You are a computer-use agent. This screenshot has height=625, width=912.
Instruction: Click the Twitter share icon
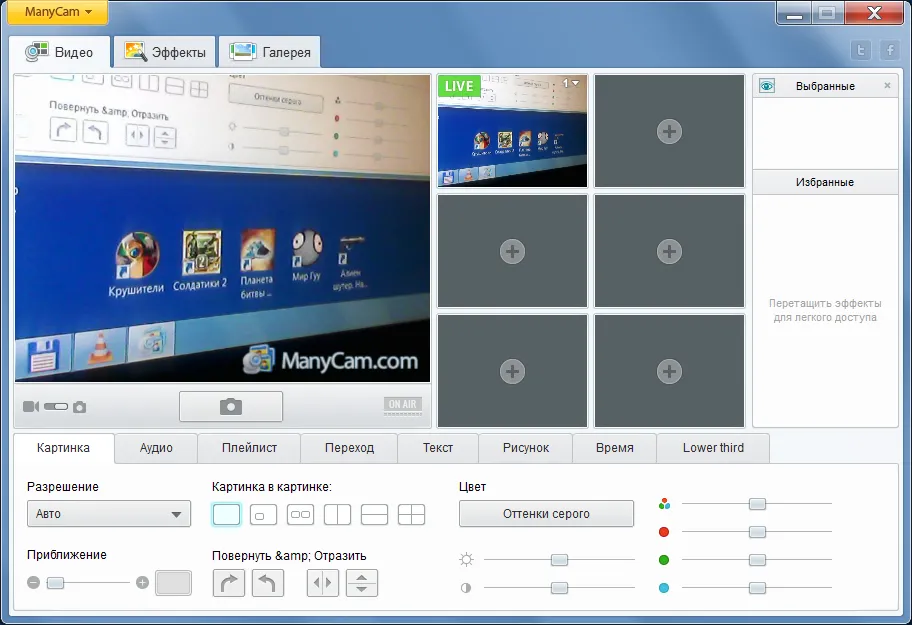click(861, 51)
